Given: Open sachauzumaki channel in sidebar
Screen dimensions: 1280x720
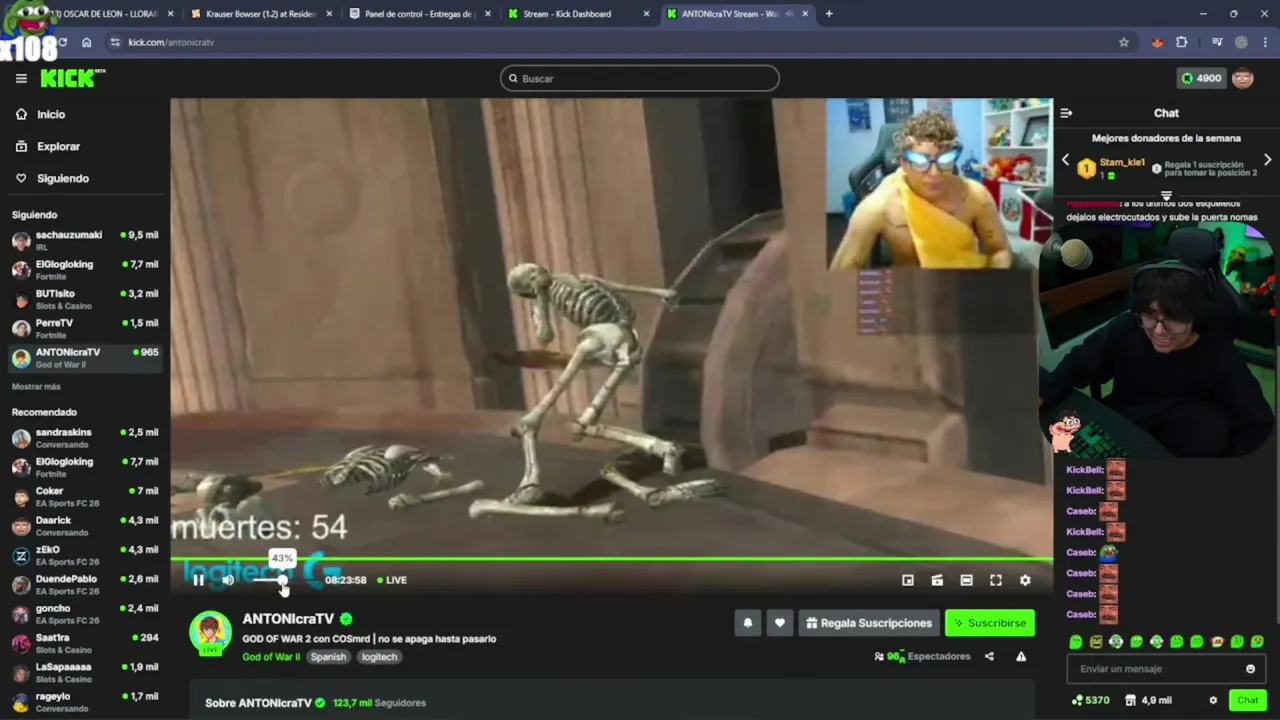Looking at the screenshot, I should (x=85, y=241).
